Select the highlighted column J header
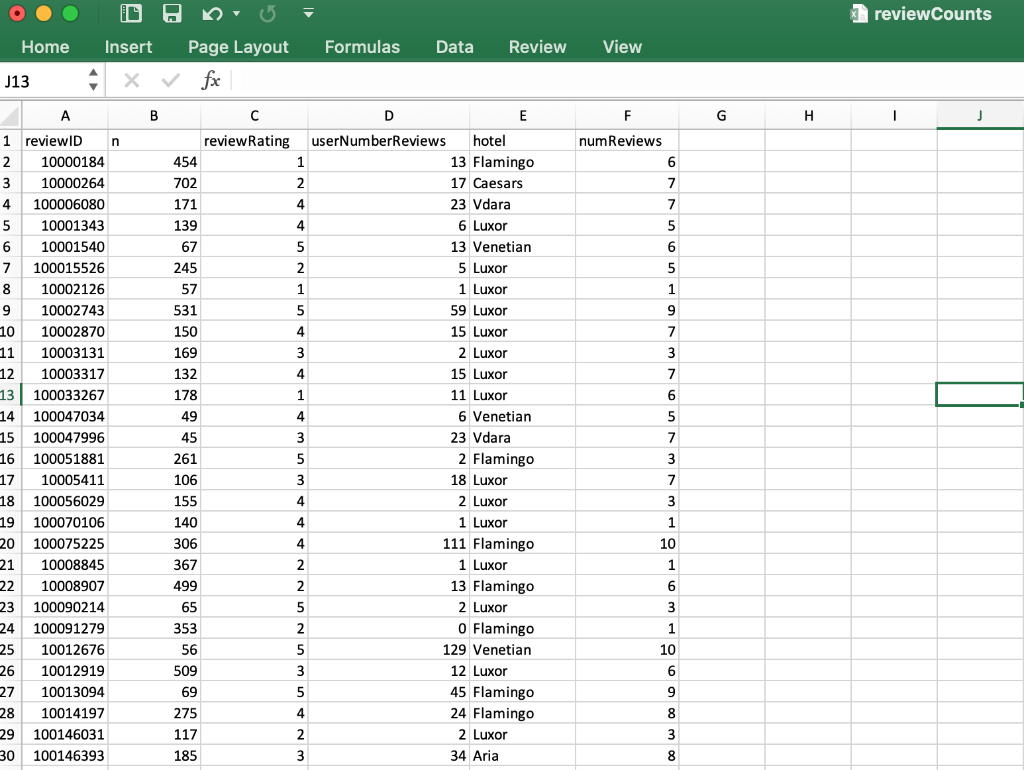The height and width of the screenshot is (770, 1024). pyautogui.click(x=980, y=116)
